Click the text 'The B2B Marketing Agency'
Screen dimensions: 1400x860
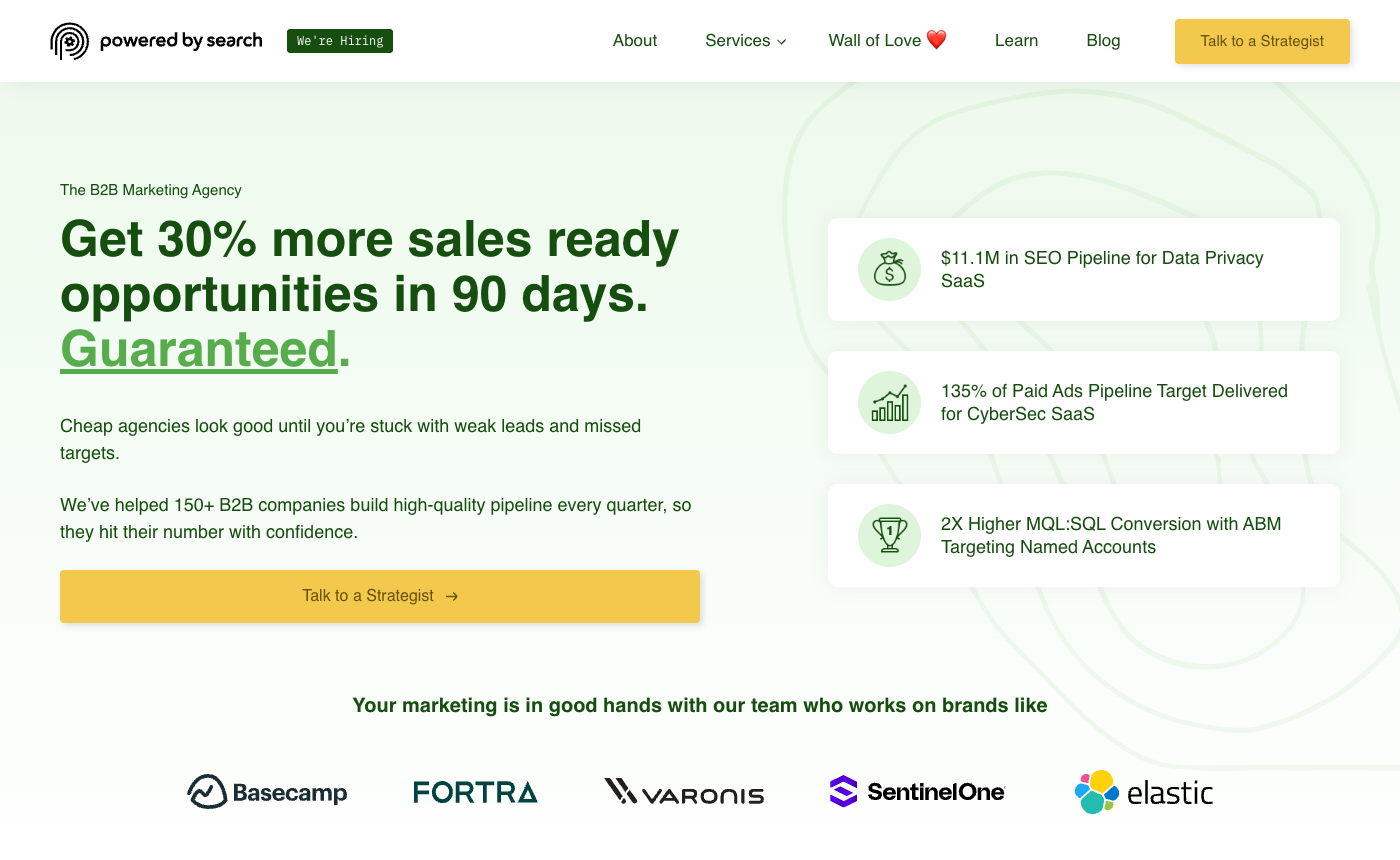point(151,190)
